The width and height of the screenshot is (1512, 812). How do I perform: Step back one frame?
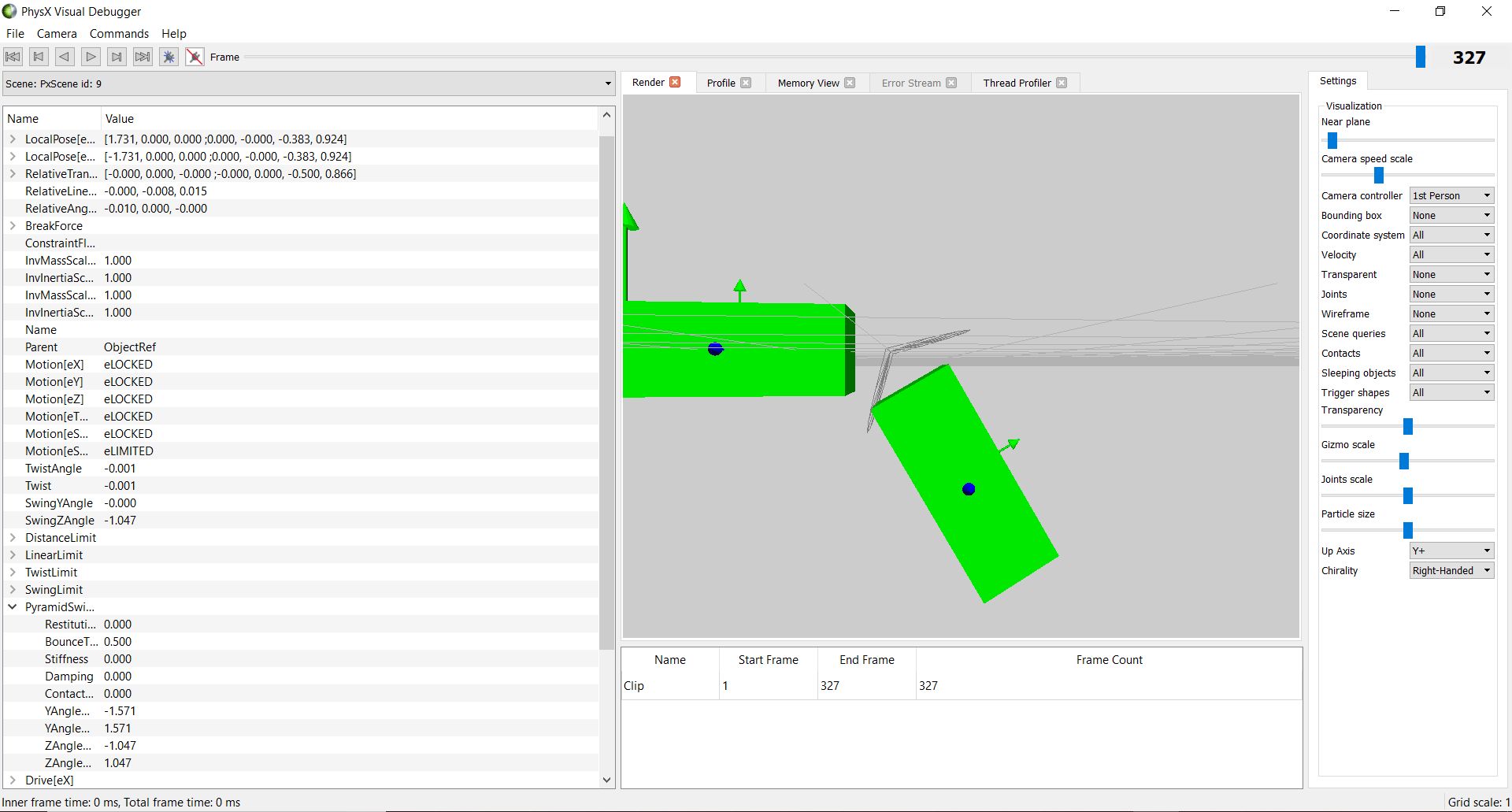tap(64, 57)
